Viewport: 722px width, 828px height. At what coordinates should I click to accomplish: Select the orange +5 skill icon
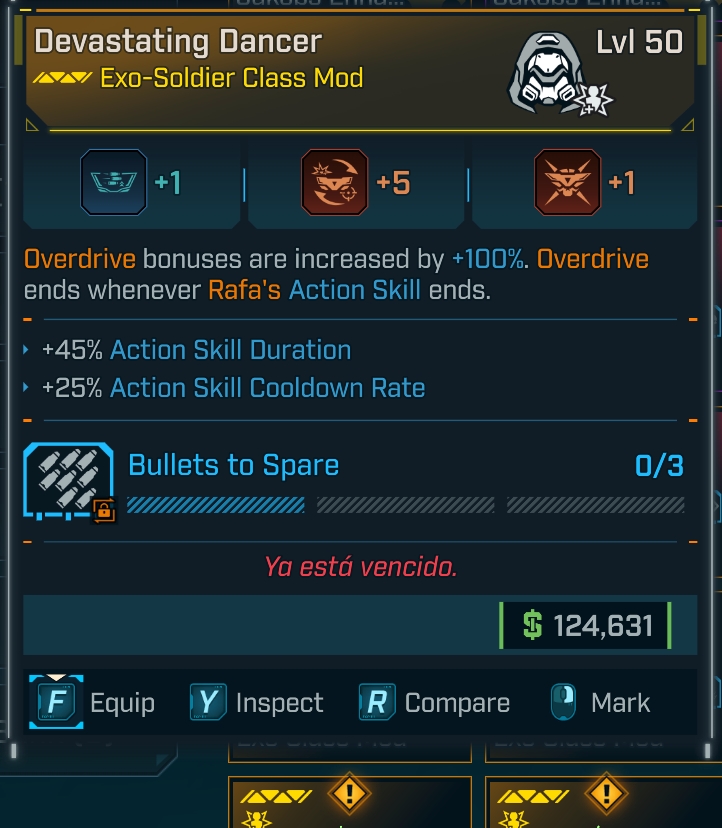[335, 182]
